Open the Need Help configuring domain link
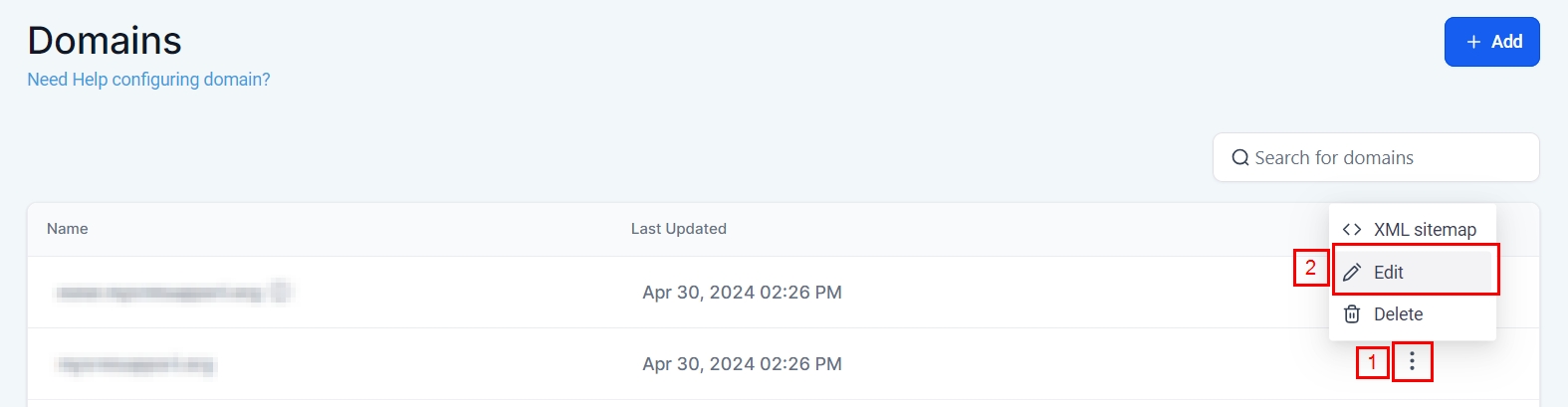Image resolution: width=1568 pixels, height=407 pixels. click(148, 80)
